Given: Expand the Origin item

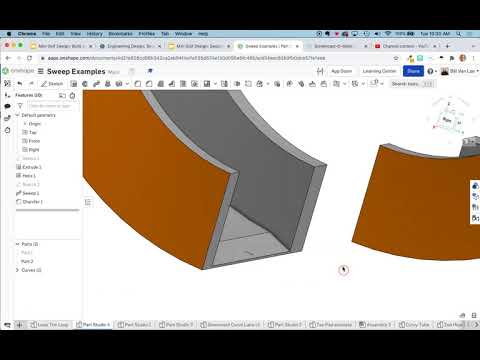Looking at the screenshot, I should tap(25, 124).
